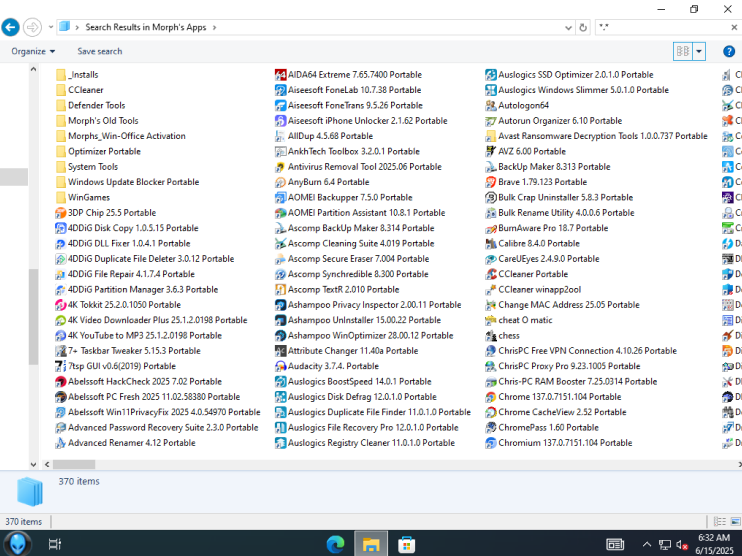
Task: Click the Abelssoft HackCheck 2025 icon
Action: pos(61,381)
